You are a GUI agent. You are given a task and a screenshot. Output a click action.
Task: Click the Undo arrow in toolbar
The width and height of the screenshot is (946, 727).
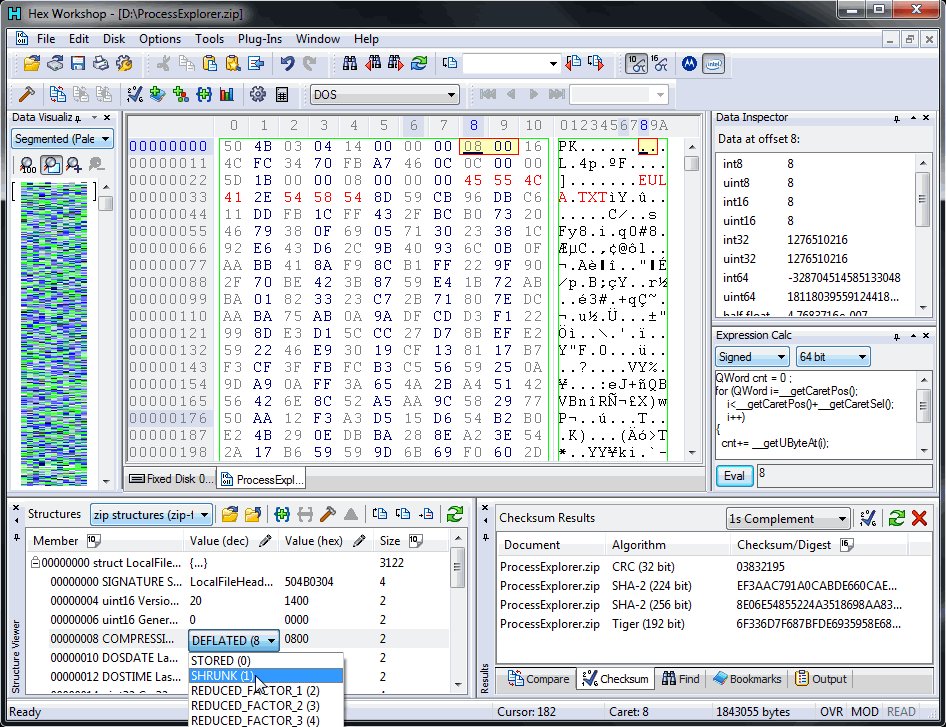287,64
